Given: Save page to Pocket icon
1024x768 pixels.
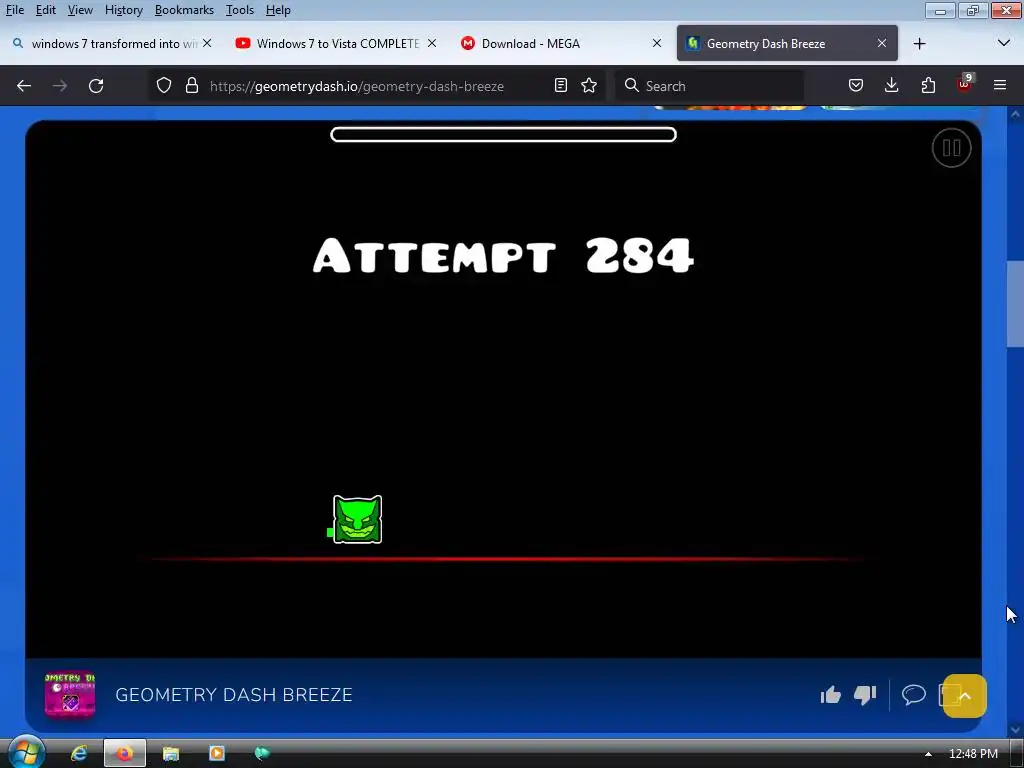Looking at the screenshot, I should [856, 86].
